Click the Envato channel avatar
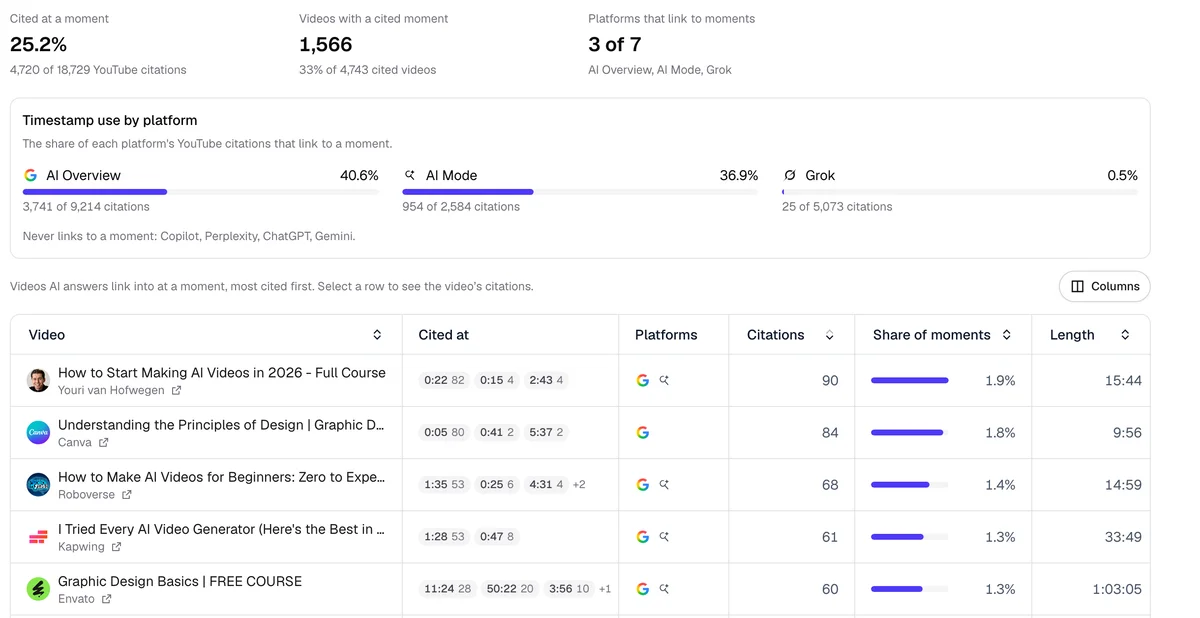 (38, 589)
